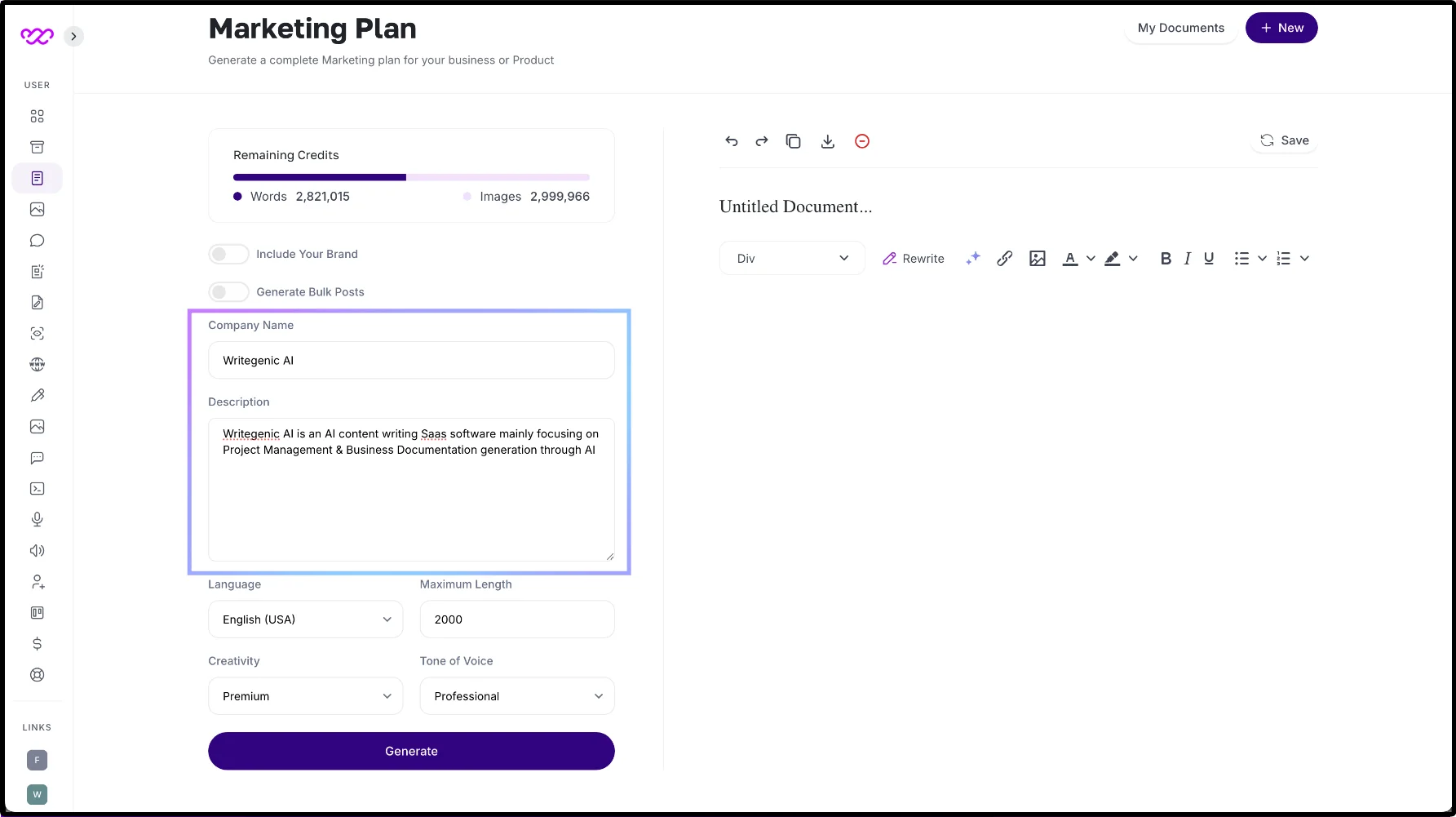Open the dollar sign icon in sidebar
The image size is (1456, 817).
(x=37, y=643)
